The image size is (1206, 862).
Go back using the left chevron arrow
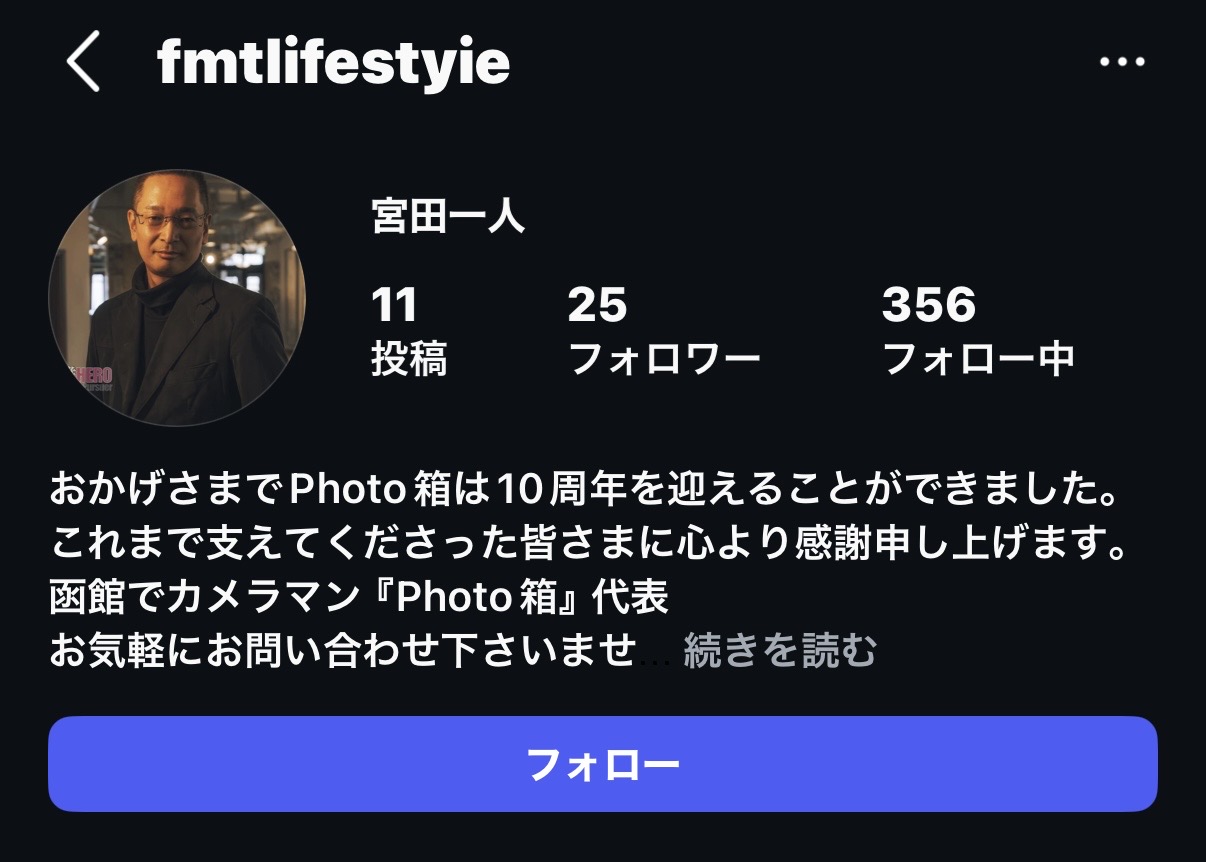coord(84,61)
